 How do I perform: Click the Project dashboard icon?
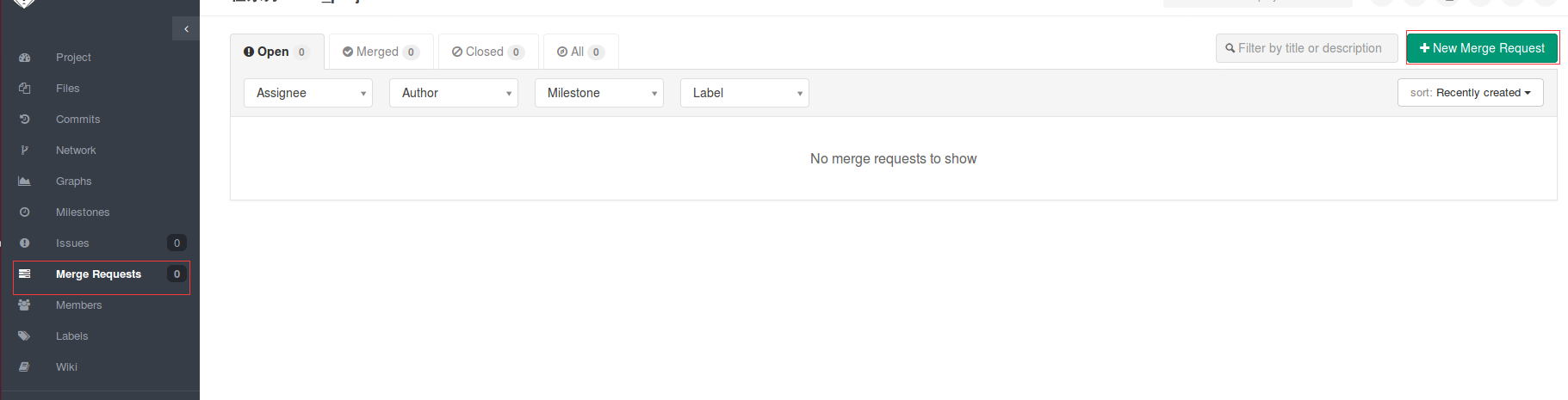[x=25, y=58]
